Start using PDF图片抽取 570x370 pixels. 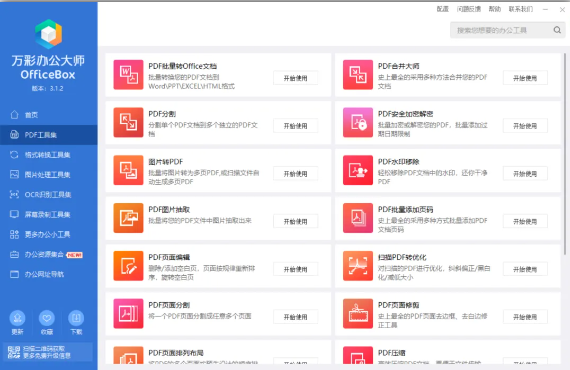click(296, 221)
